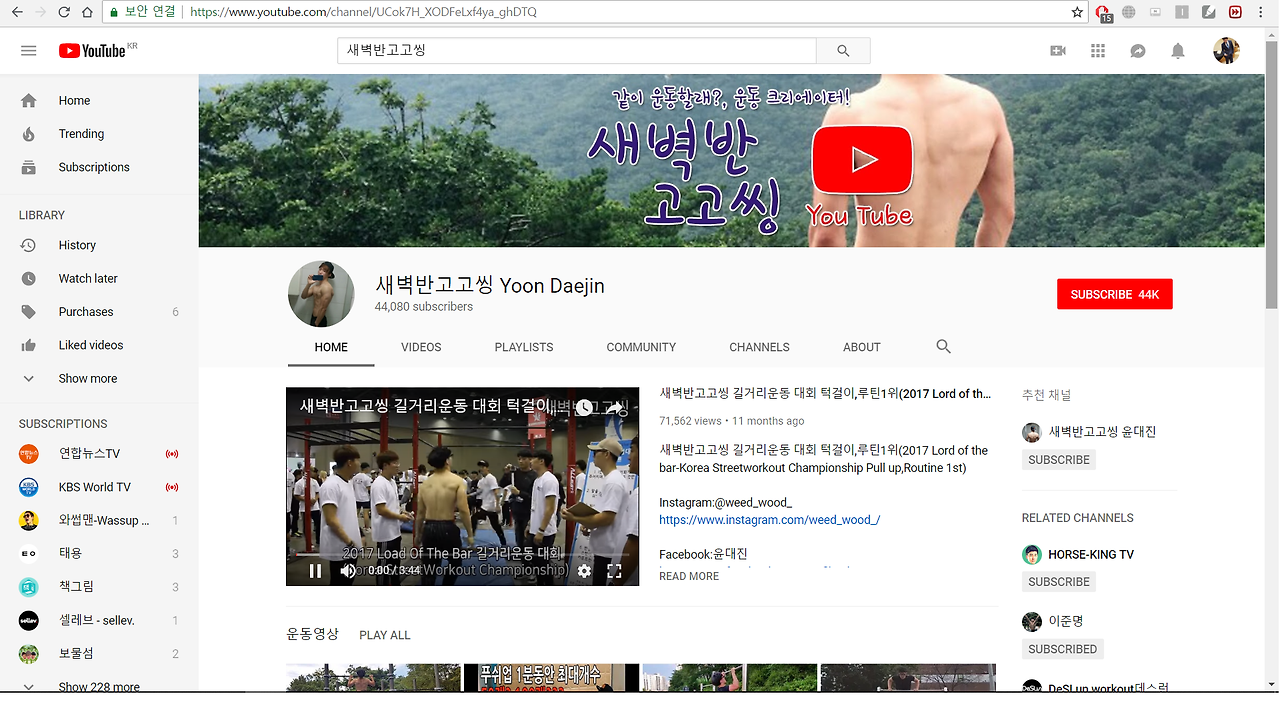Open the YouTube apps grid icon
This screenshot has width=1280, height=720.
[x=1097, y=50]
